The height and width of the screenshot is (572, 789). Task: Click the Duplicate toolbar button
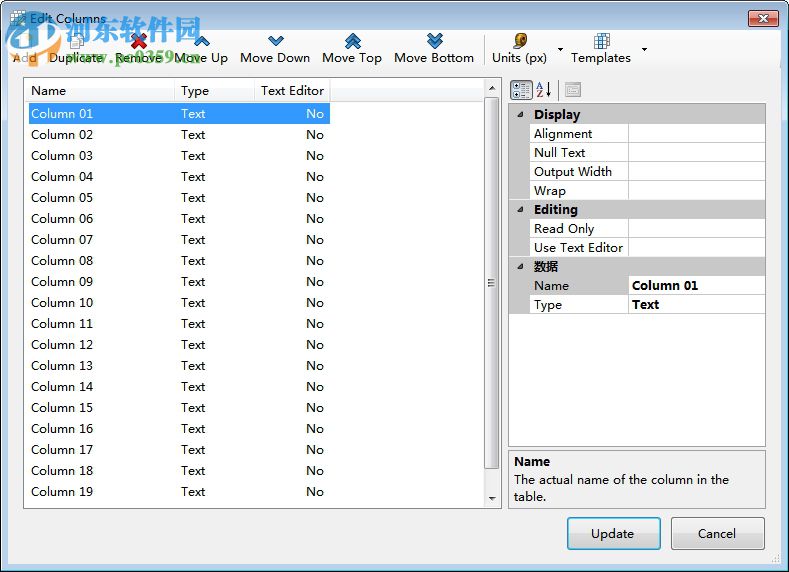(76, 50)
